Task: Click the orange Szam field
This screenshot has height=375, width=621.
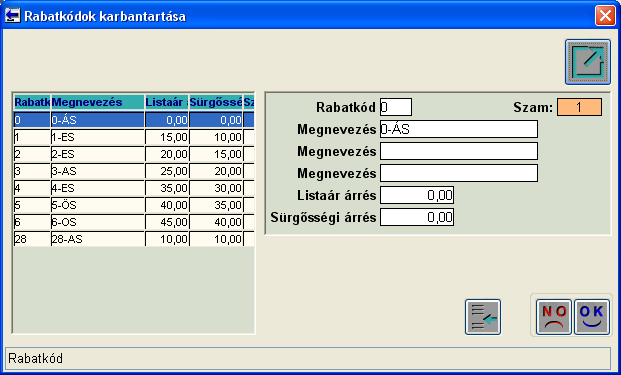Action: (x=579, y=107)
